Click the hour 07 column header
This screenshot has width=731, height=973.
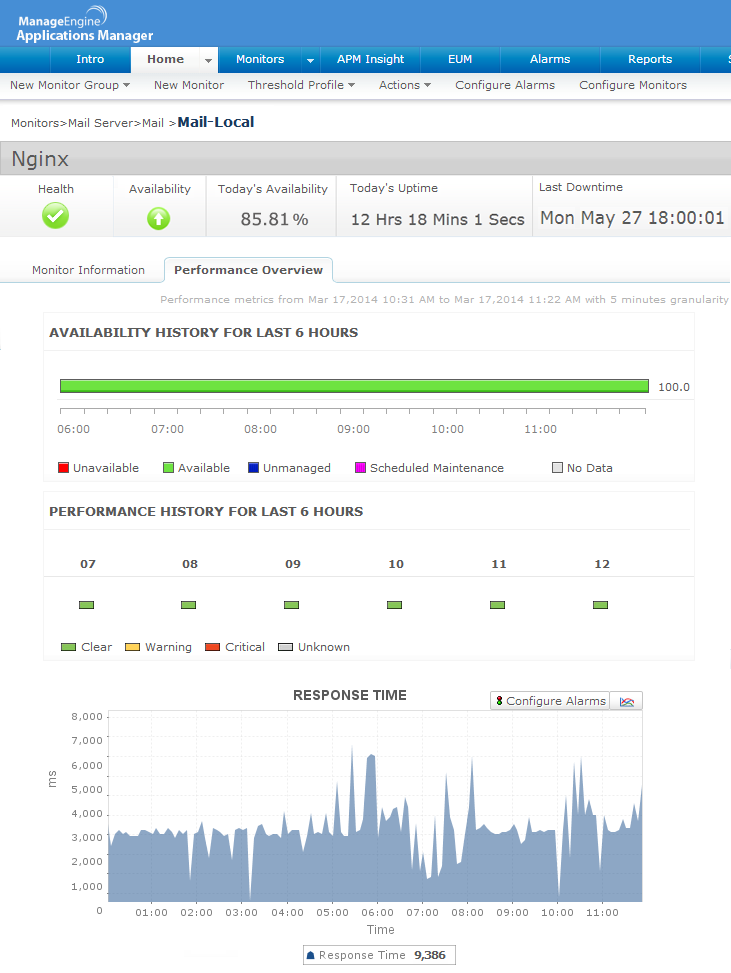click(87, 564)
